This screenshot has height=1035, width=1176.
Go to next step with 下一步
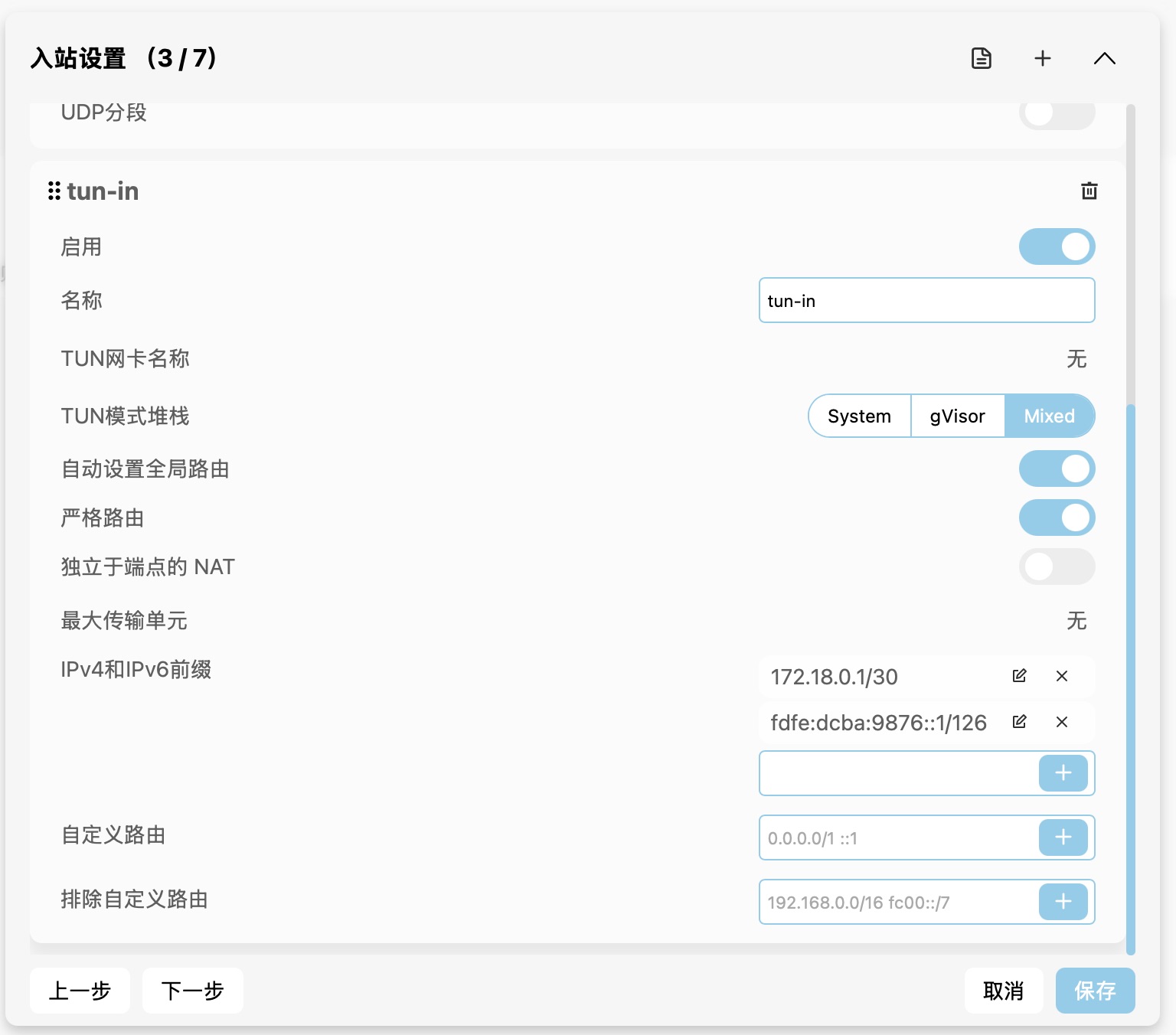(192, 991)
